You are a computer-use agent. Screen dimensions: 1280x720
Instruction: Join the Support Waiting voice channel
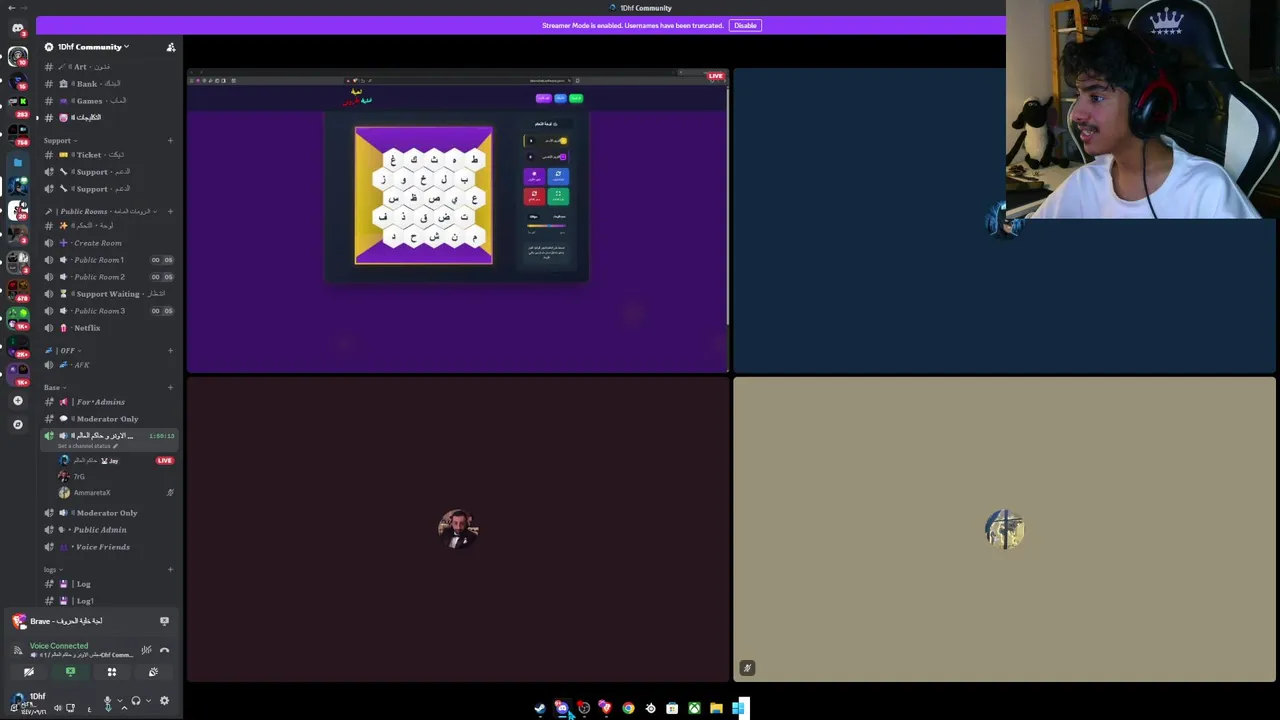tap(110, 294)
